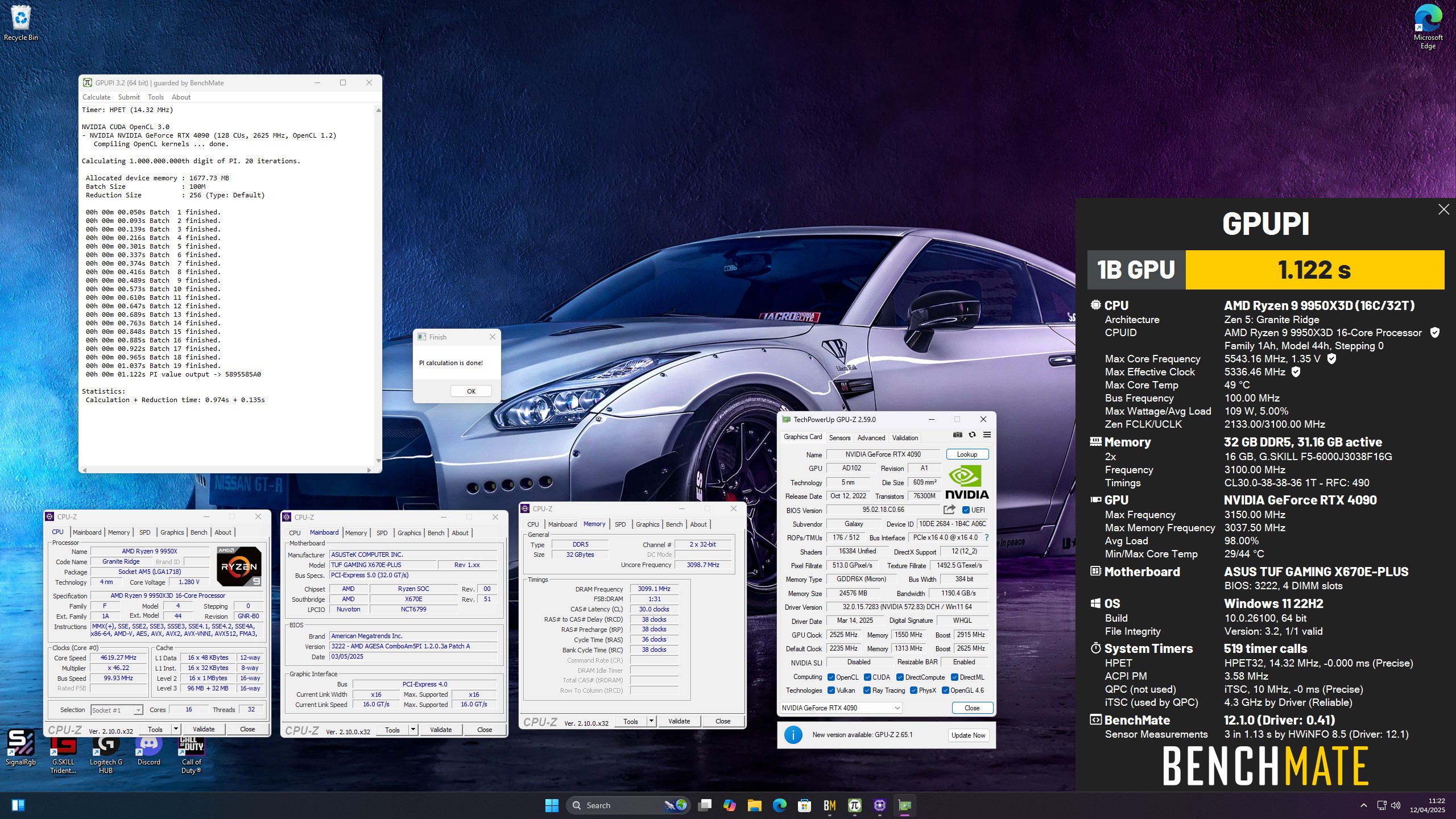Expand Tools dropdown arrow in CPU-Z CPU window
The width and height of the screenshot is (1456, 819).
pyautogui.click(x=176, y=729)
